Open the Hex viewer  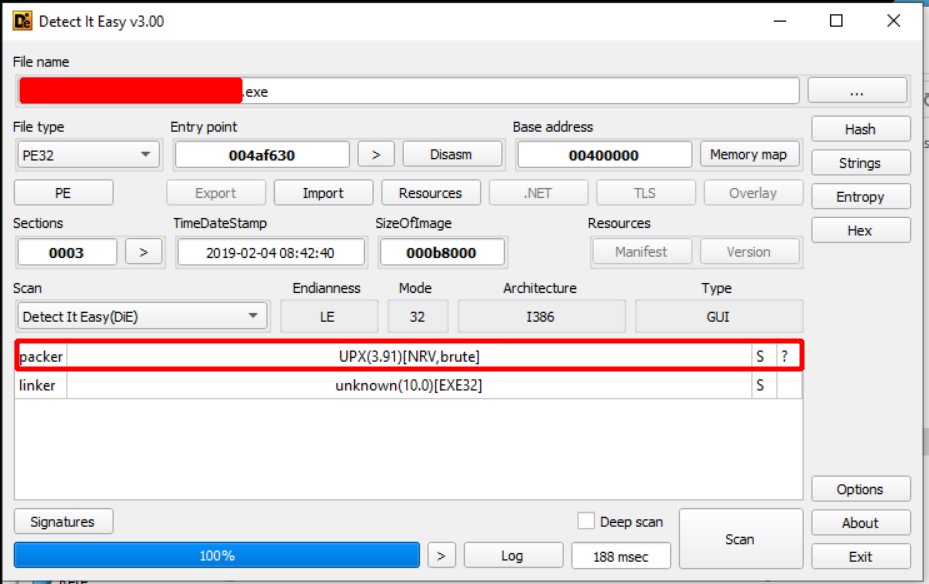[x=860, y=230]
